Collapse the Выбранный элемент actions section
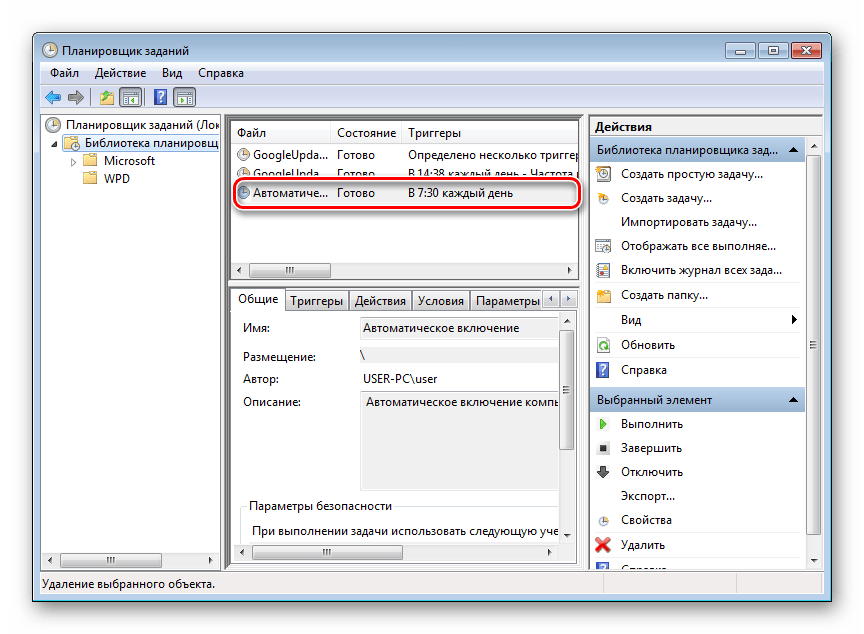This screenshot has height=634, width=864. pos(792,400)
